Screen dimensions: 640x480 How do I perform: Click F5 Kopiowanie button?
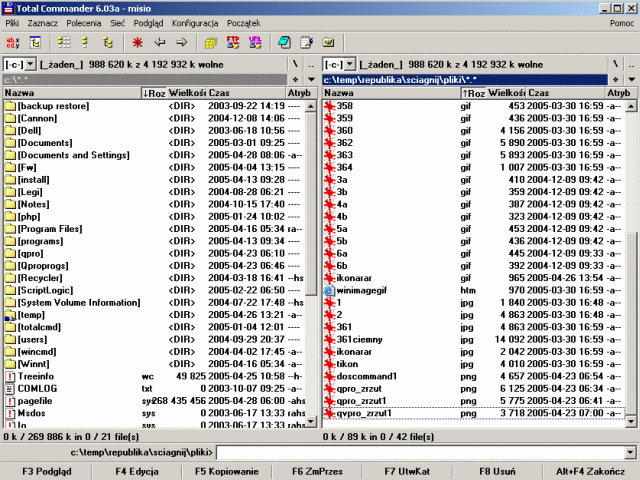(227, 471)
